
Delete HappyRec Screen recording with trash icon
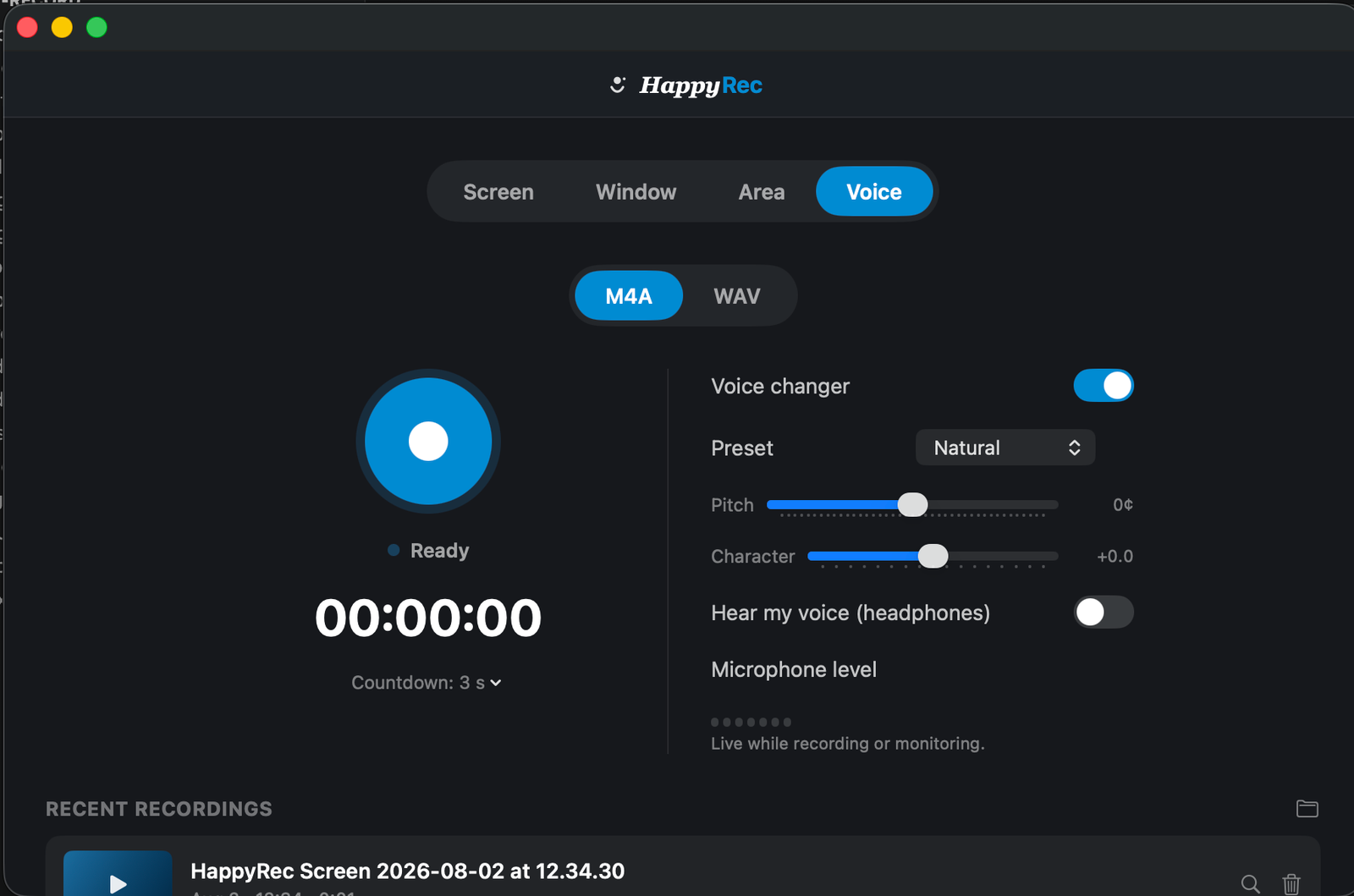(1291, 884)
